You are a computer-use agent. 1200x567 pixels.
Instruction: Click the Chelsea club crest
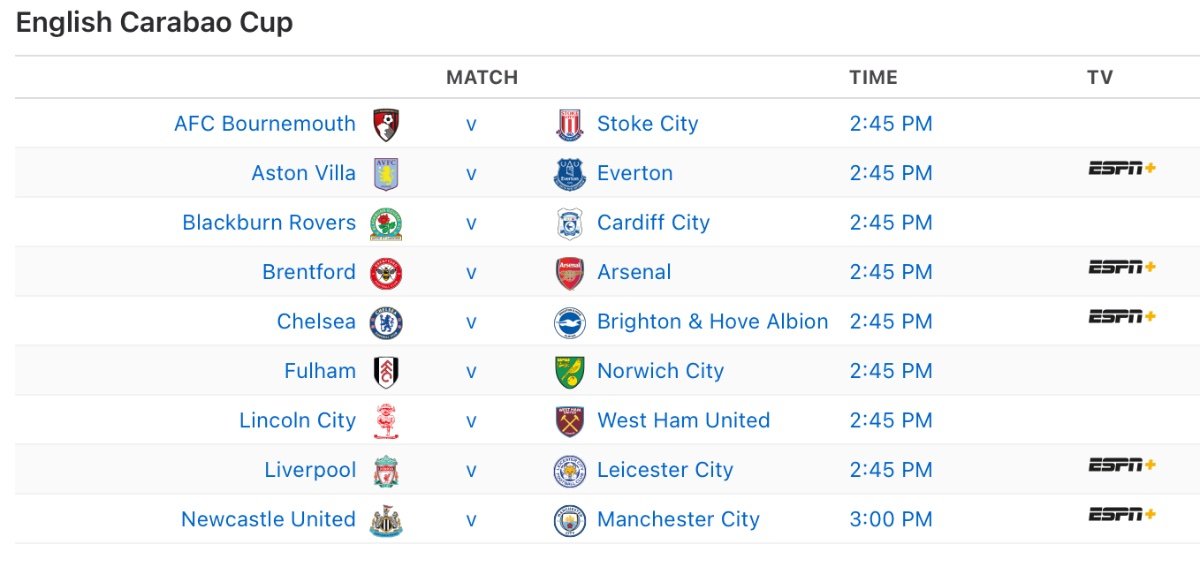(386, 322)
